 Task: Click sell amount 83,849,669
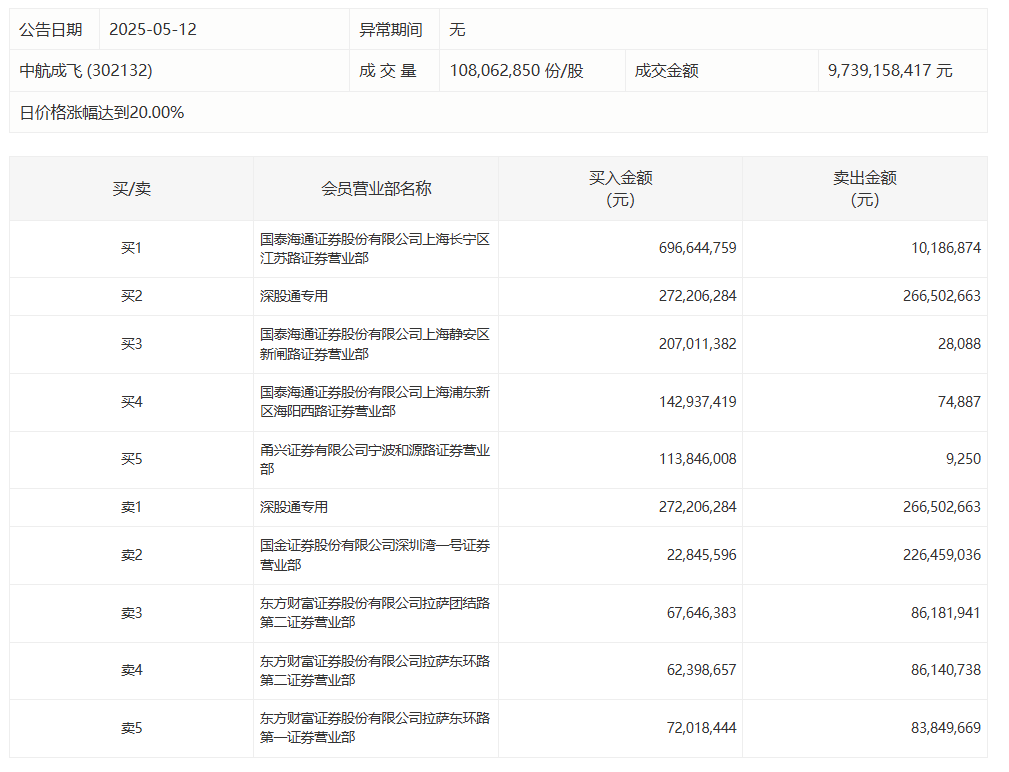(945, 728)
